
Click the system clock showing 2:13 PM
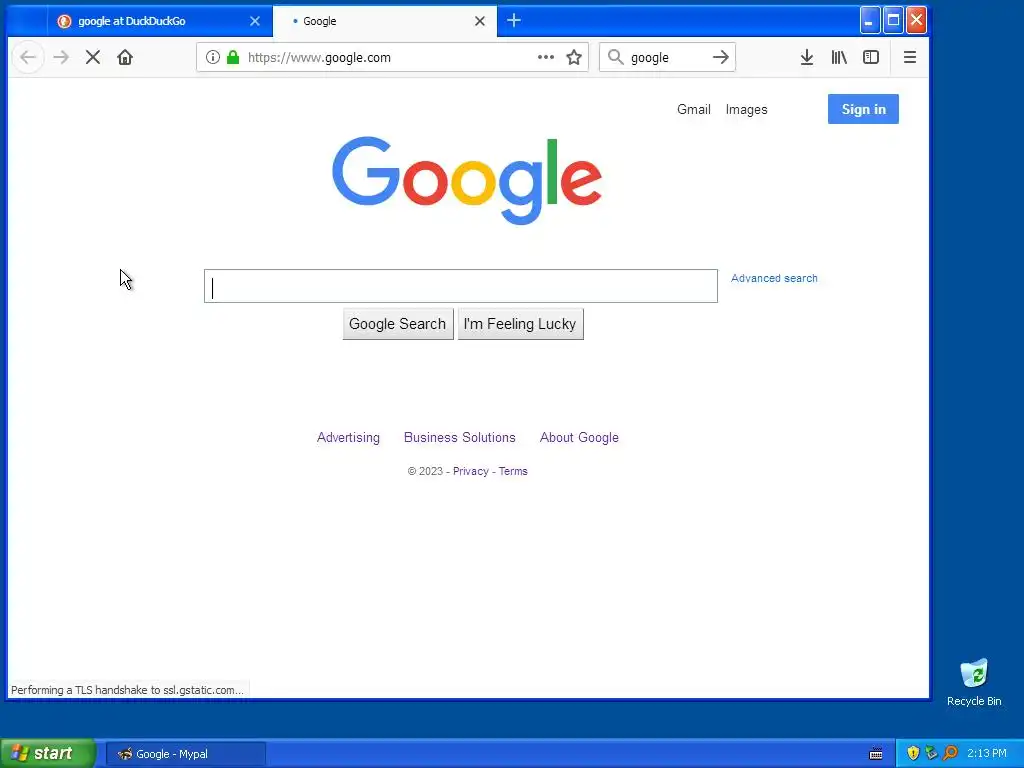[987, 753]
